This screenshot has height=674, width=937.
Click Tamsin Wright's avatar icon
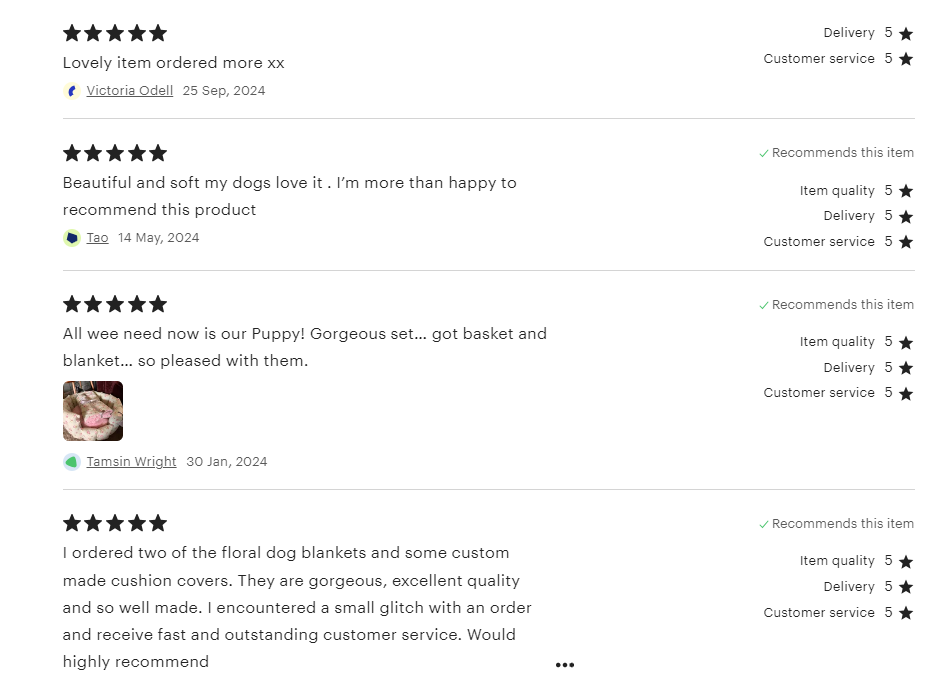[x=72, y=462]
